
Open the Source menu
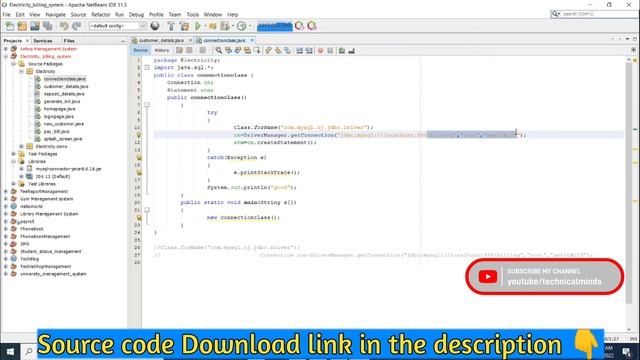point(78,15)
